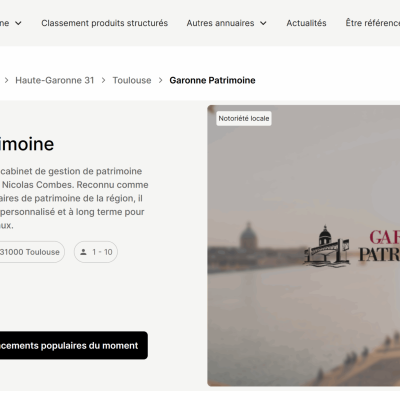Click the person icon in team size chip
400x400 pixels.
[83, 252]
